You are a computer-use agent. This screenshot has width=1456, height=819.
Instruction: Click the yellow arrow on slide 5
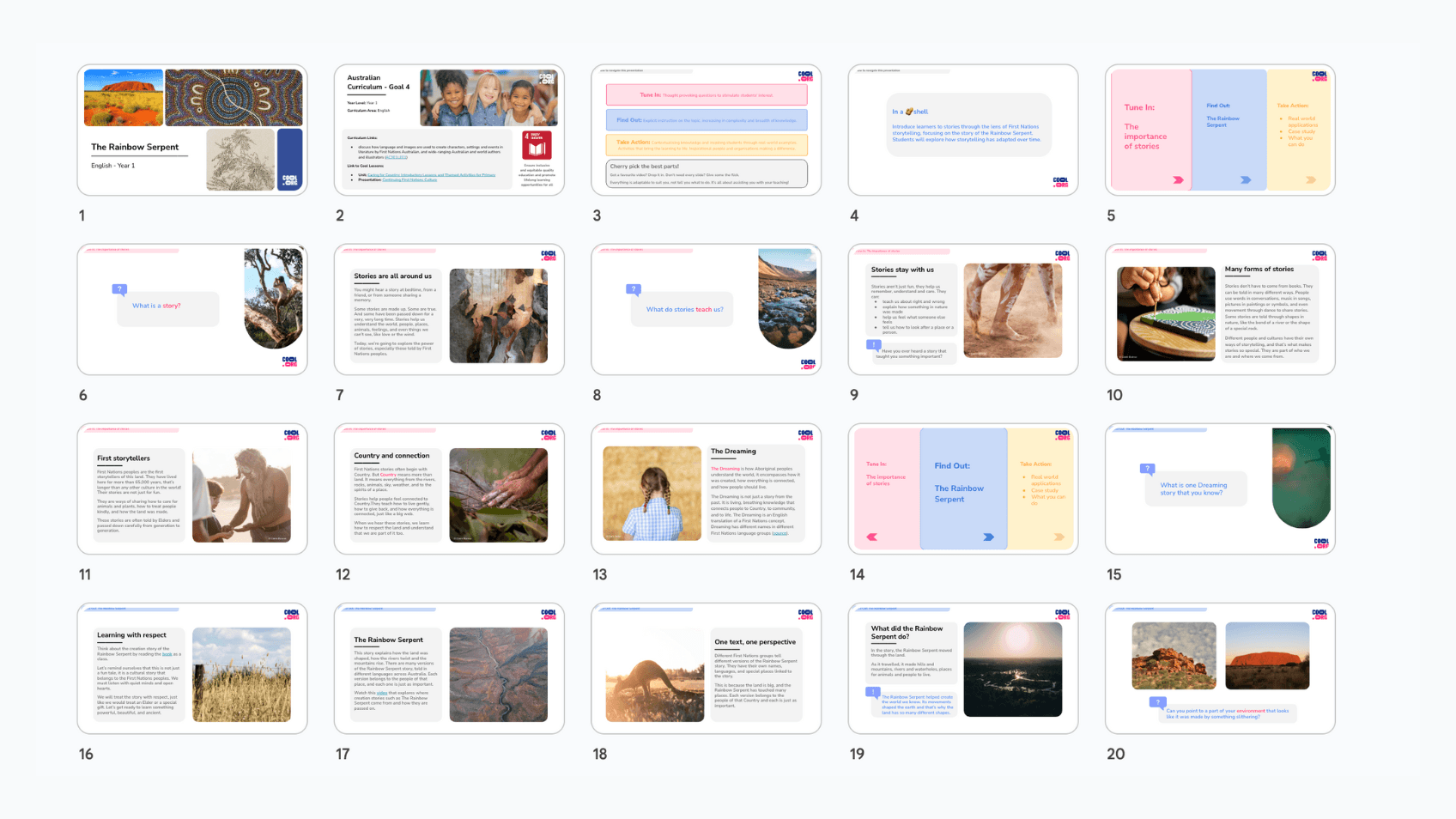click(1310, 180)
